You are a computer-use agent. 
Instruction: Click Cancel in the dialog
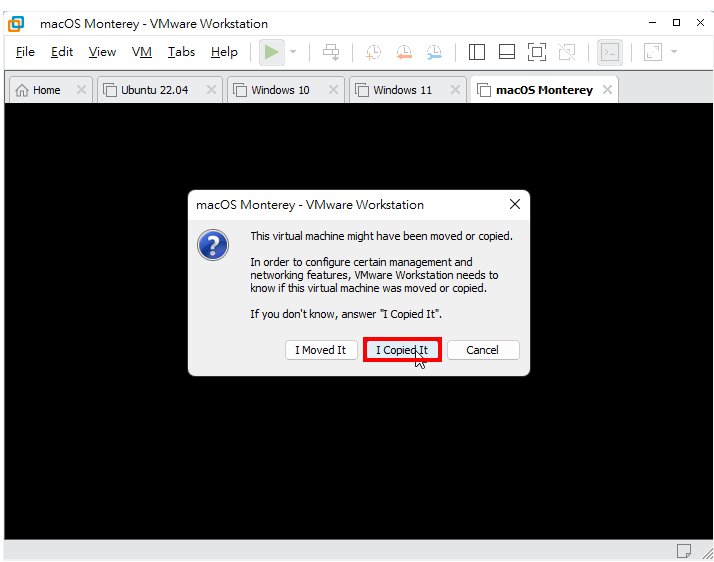[483, 350]
